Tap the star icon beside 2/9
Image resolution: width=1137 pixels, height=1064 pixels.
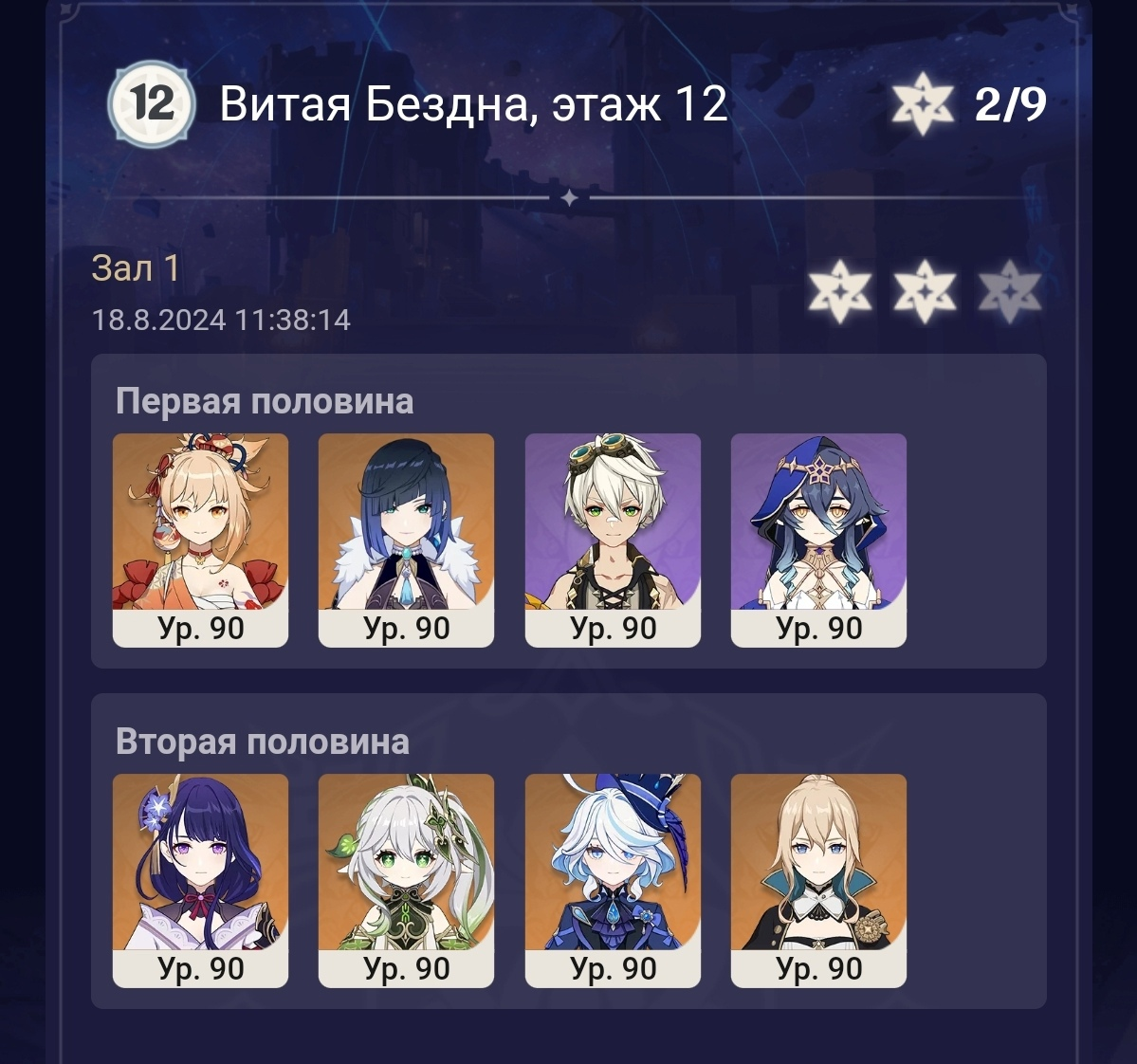pyautogui.click(x=922, y=103)
